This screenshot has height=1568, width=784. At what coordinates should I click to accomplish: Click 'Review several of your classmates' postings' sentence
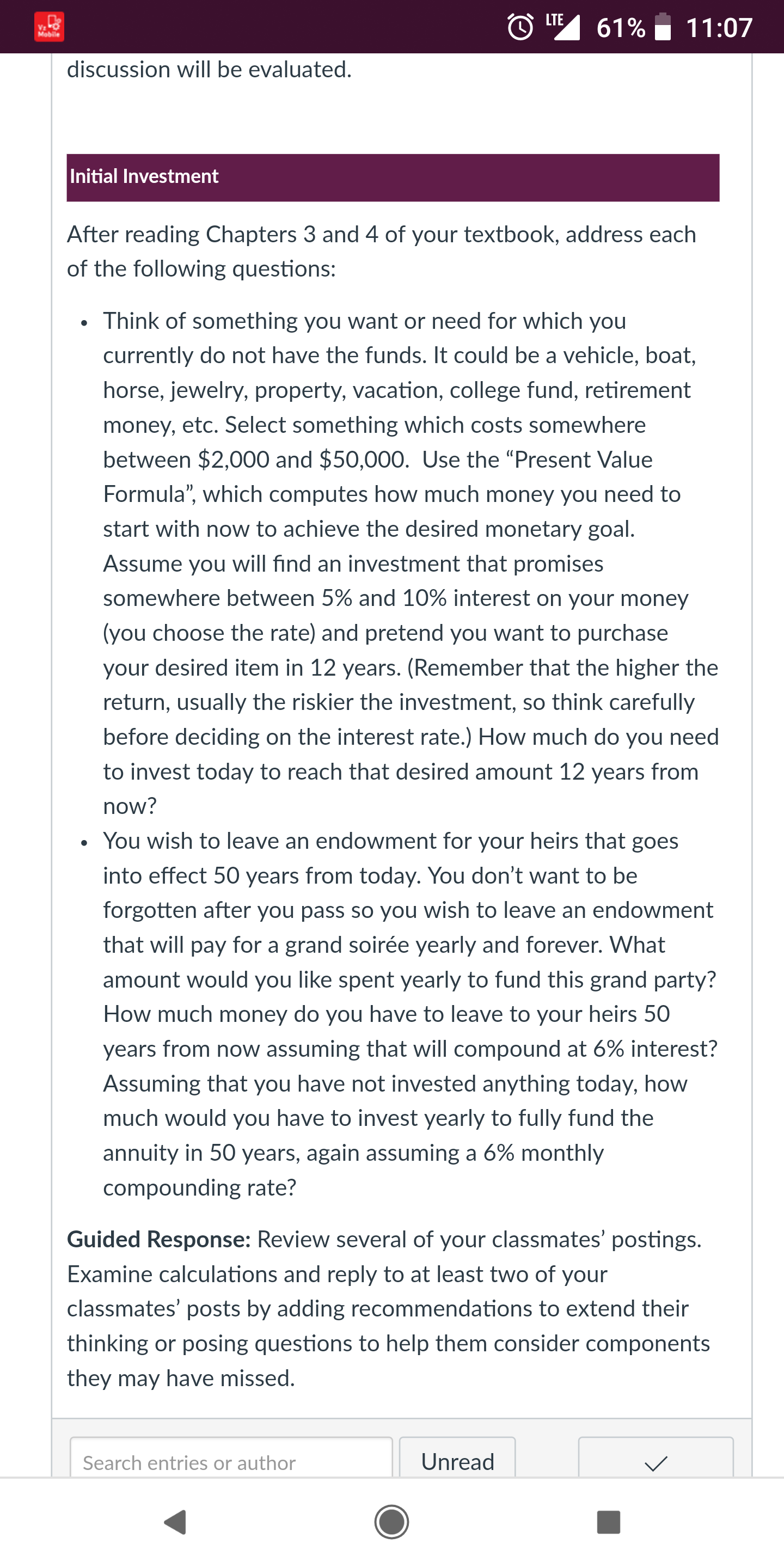pyautogui.click(x=479, y=1239)
